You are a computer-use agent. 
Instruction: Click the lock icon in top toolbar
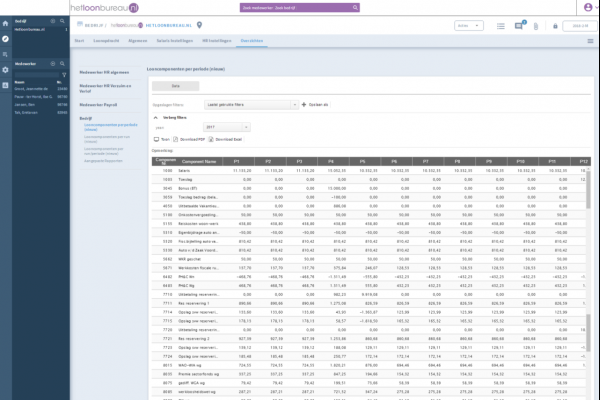point(557,25)
